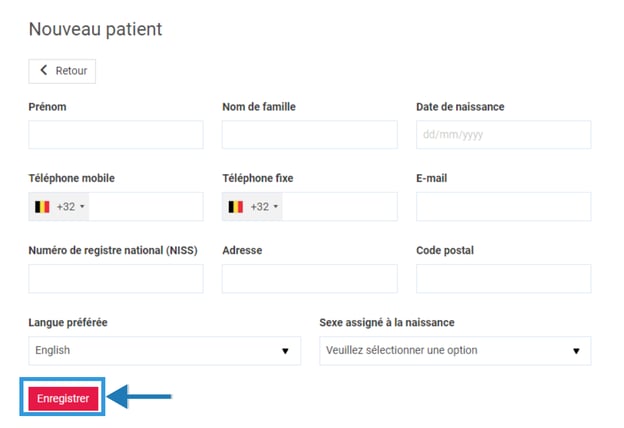
Task: Click the back chevron icon in Retour
Action: [x=44, y=71]
